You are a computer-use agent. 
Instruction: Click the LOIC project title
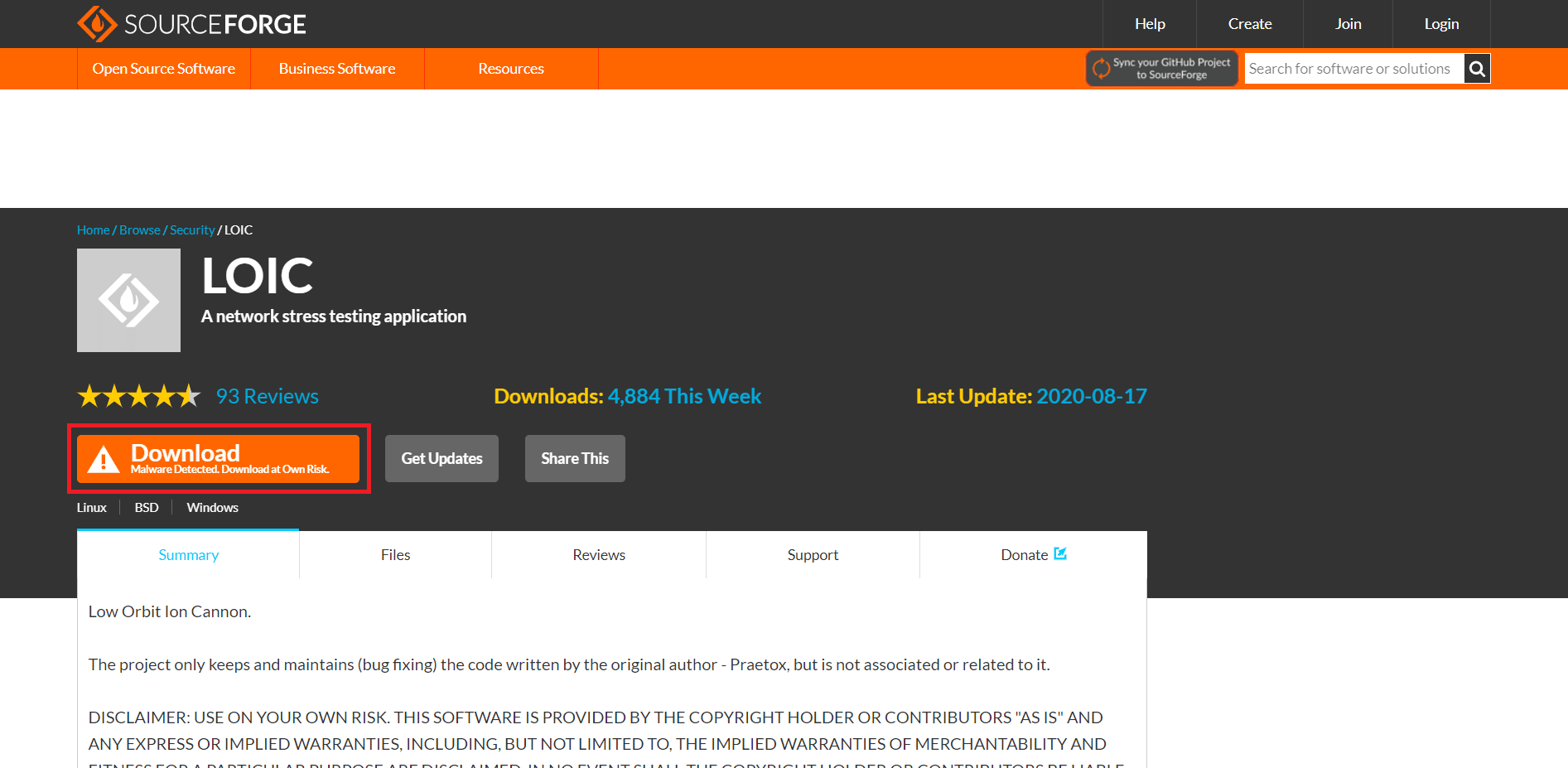pyautogui.click(x=258, y=276)
